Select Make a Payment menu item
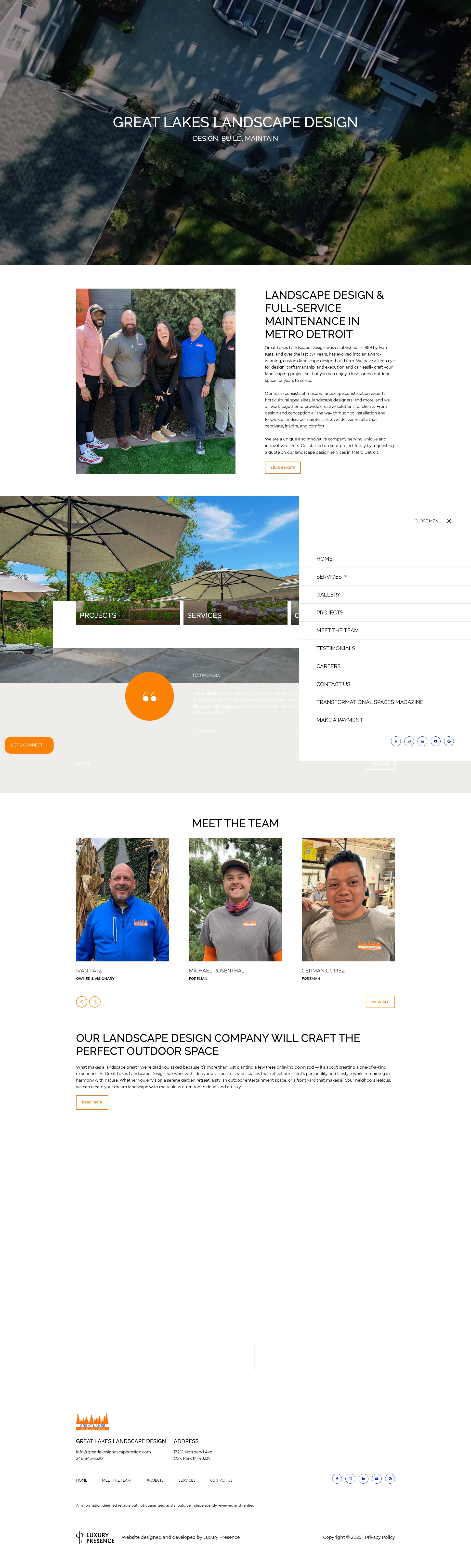Screen dimensions: 471x1568 (x=340, y=720)
